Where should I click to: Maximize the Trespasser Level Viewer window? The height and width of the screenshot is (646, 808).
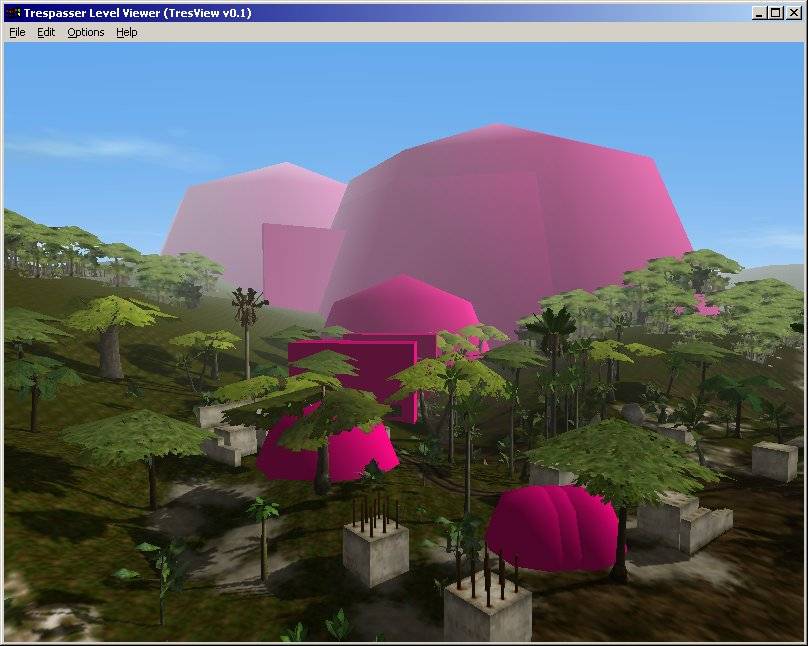pos(776,13)
